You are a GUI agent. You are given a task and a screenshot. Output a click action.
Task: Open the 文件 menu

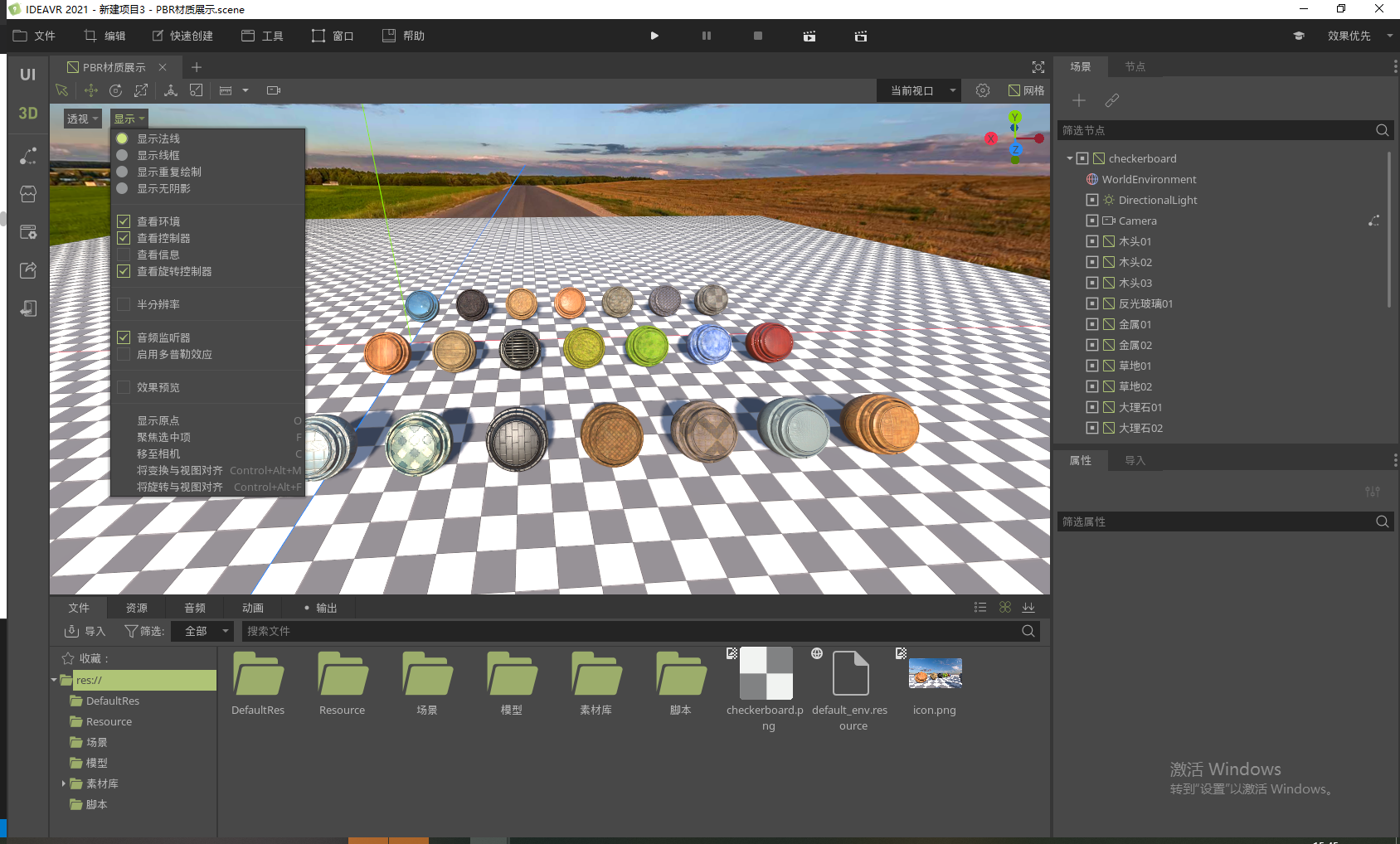34,36
